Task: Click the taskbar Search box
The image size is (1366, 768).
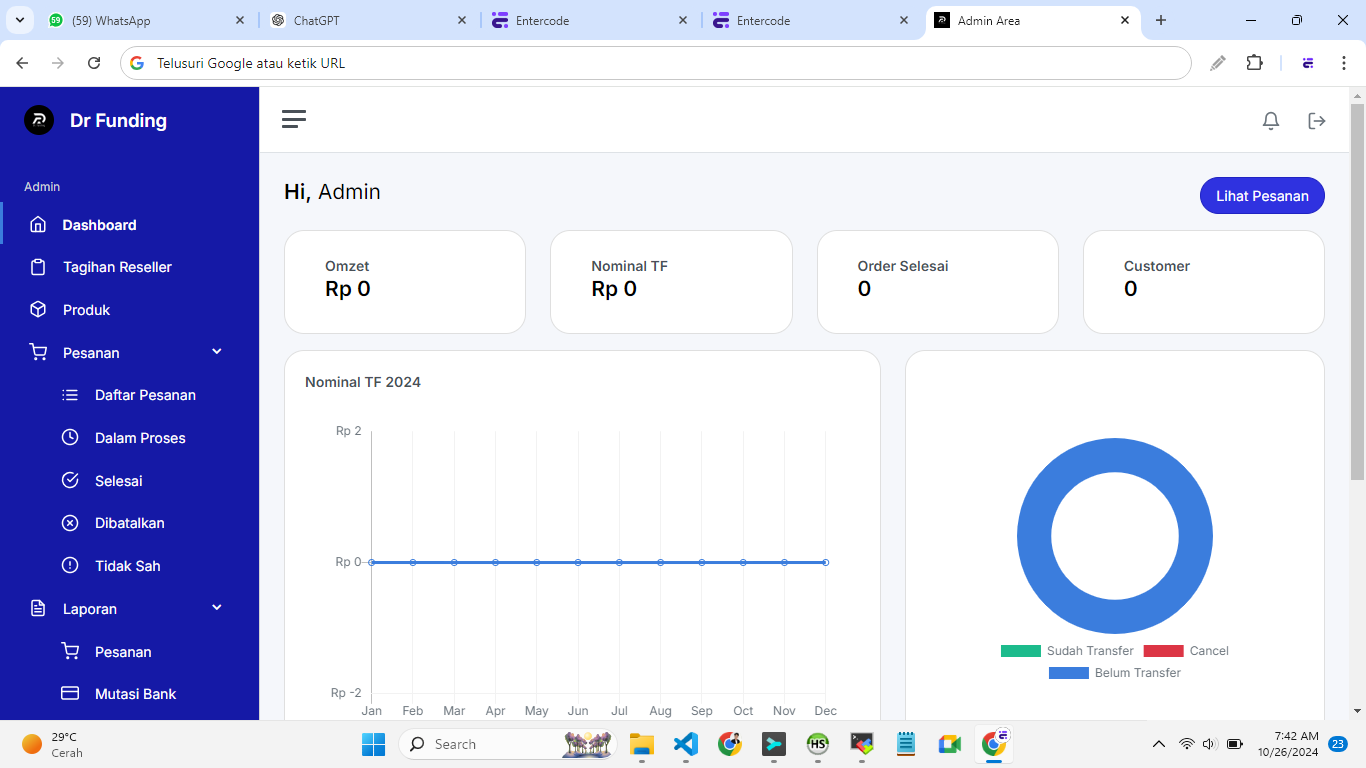Action: pos(506,744)
